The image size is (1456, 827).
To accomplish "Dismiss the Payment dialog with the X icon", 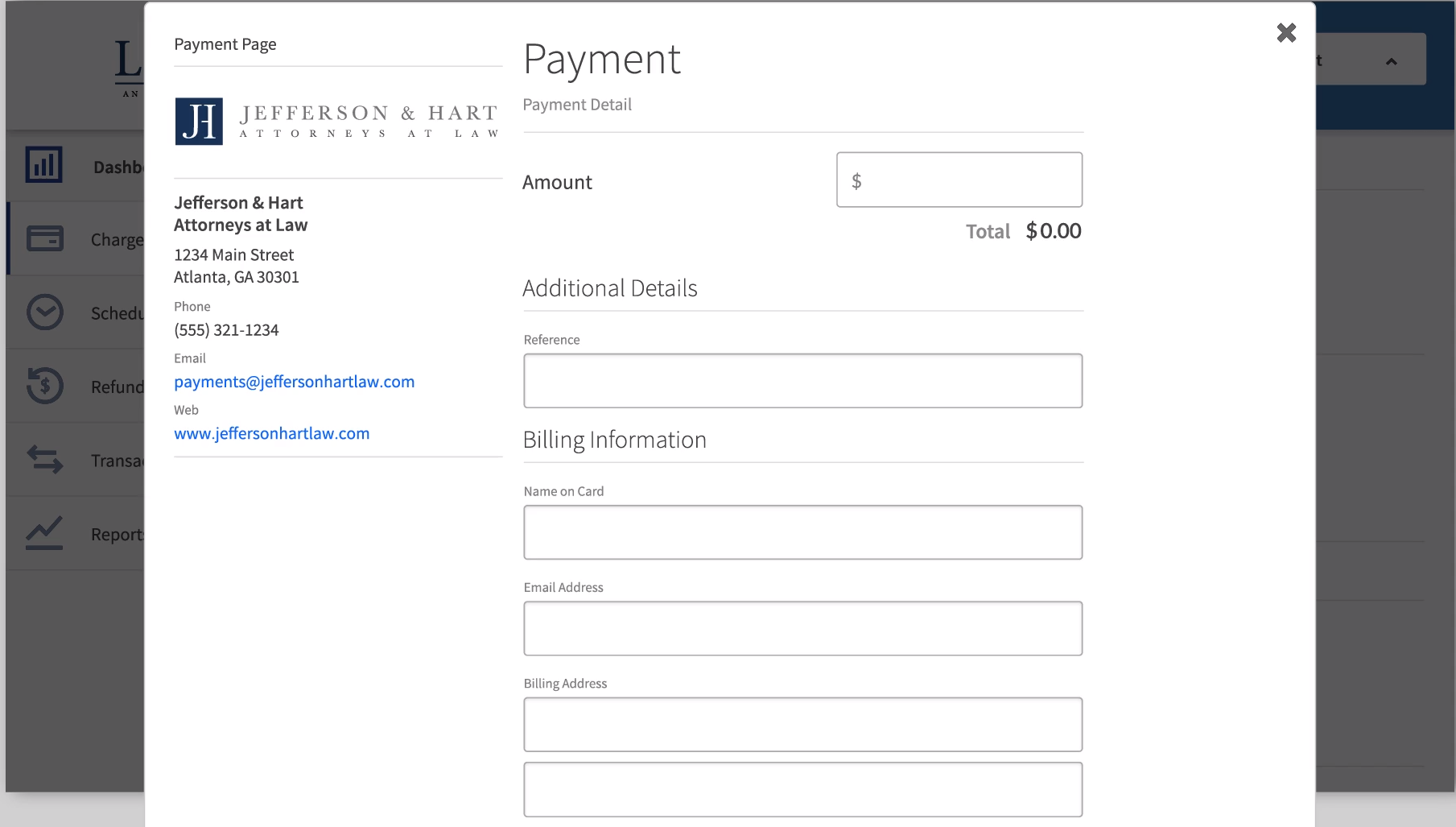I will (x=1286, y=33).
